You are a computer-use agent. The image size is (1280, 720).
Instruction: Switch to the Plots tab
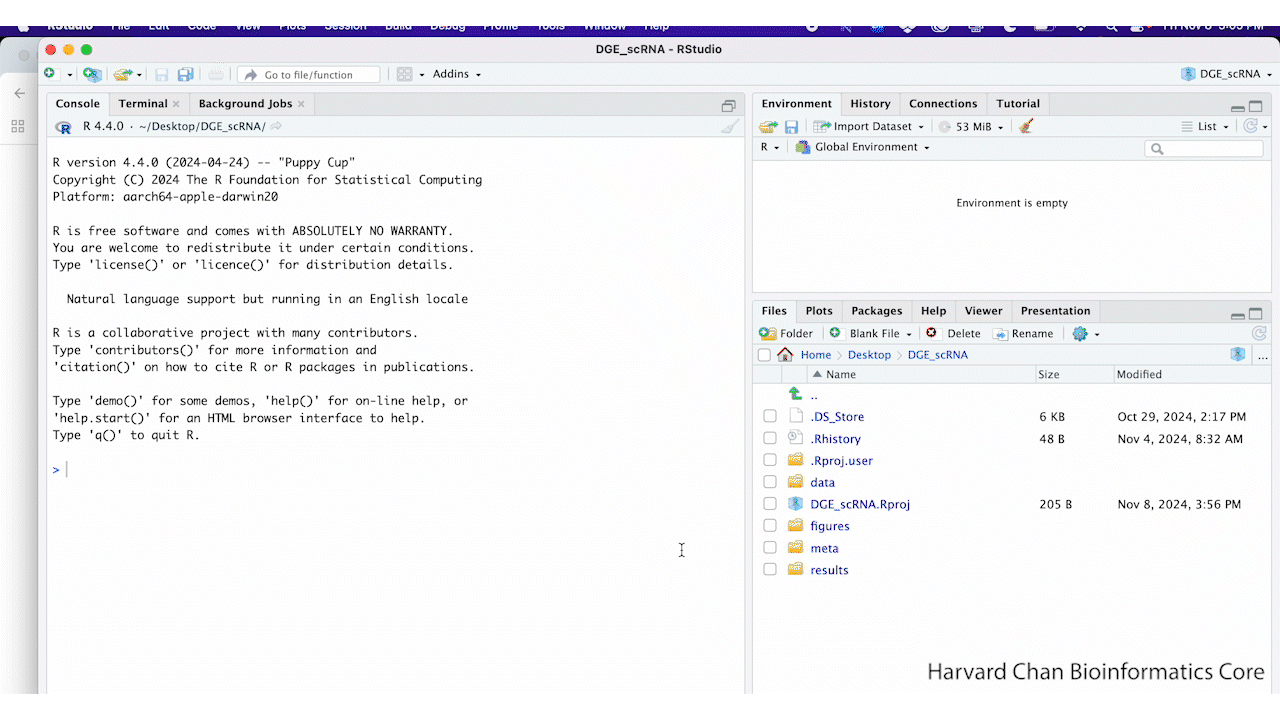pyautogui.click(x=819, y=311)
